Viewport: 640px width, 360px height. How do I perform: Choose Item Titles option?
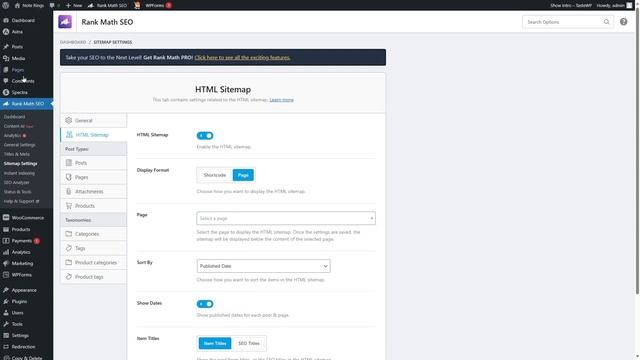tap(215, 343)
